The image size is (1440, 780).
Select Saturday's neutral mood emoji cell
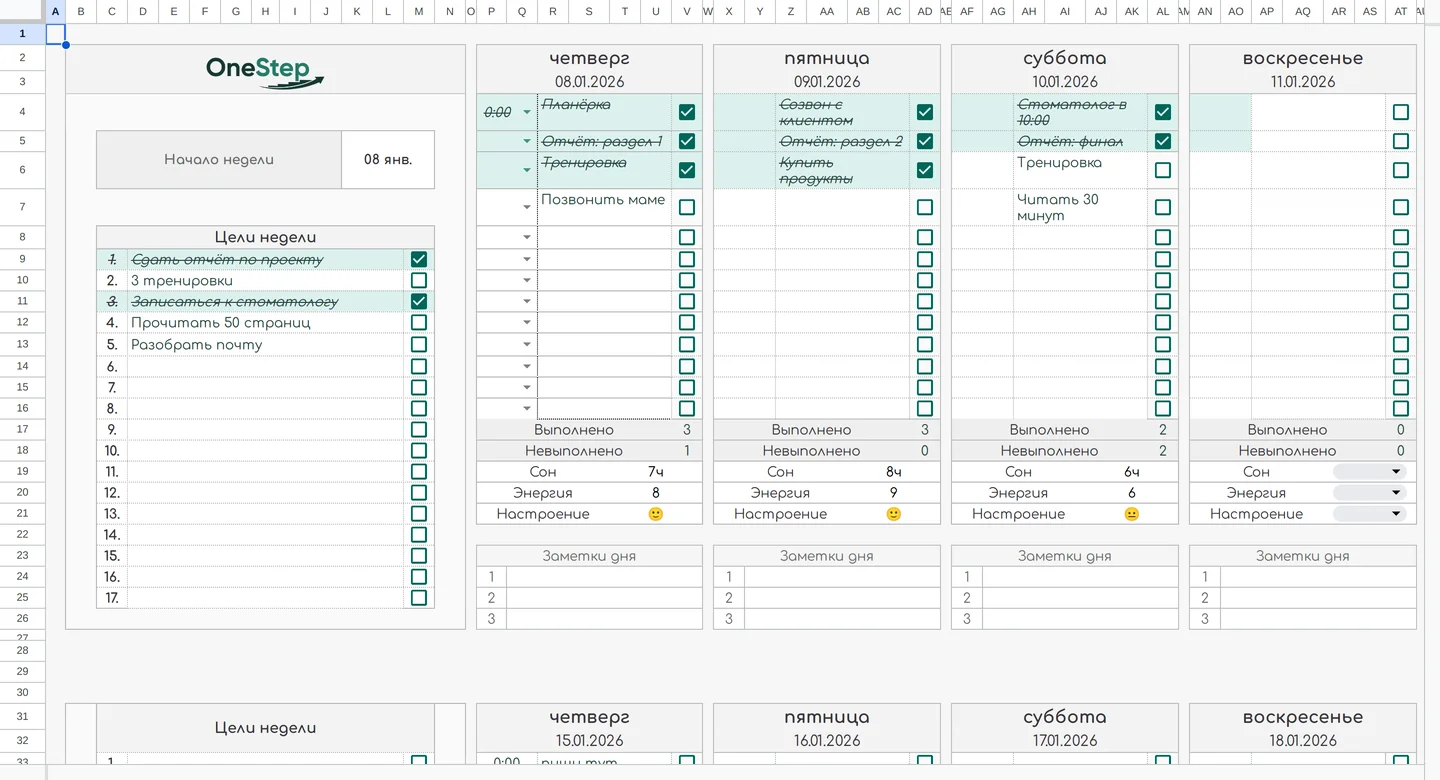[x=1132, y=514]
